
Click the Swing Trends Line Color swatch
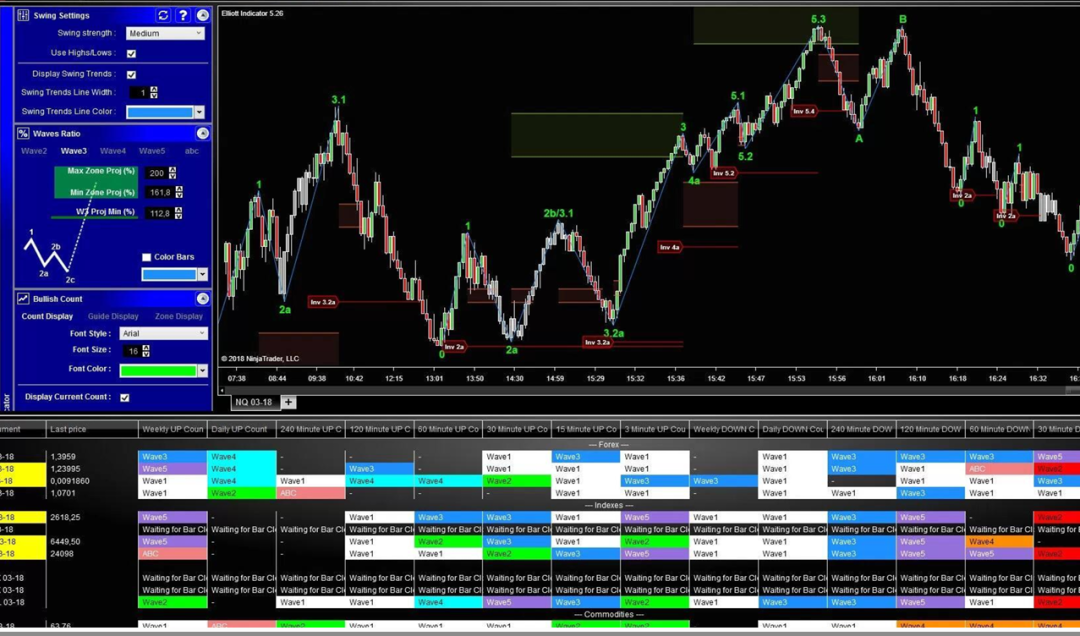[160, 112]
